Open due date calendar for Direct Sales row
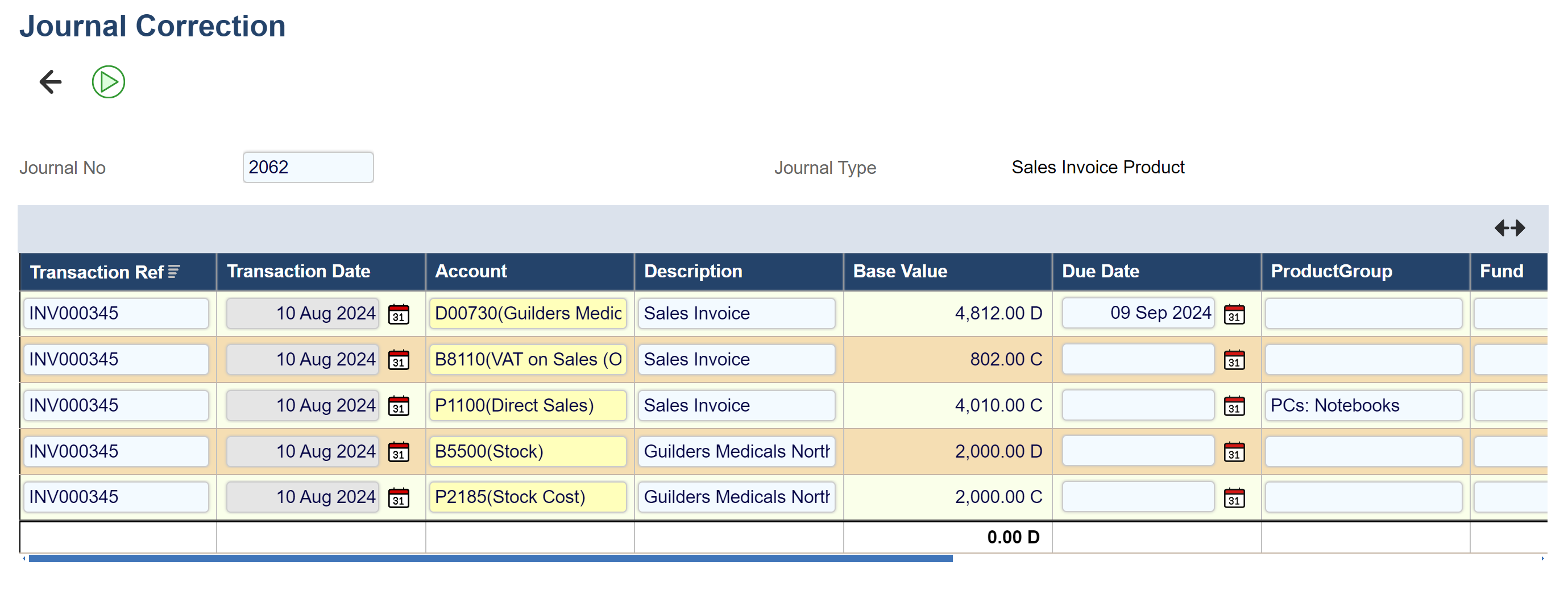Screen dimensions: 1568x590 pyautogui.click(x=1234, y=406)
